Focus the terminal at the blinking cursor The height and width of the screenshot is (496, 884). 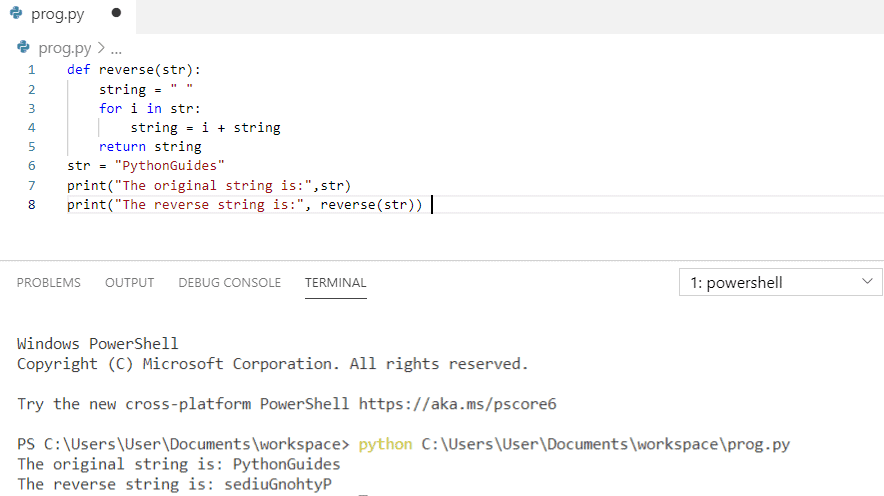point(363,486)
